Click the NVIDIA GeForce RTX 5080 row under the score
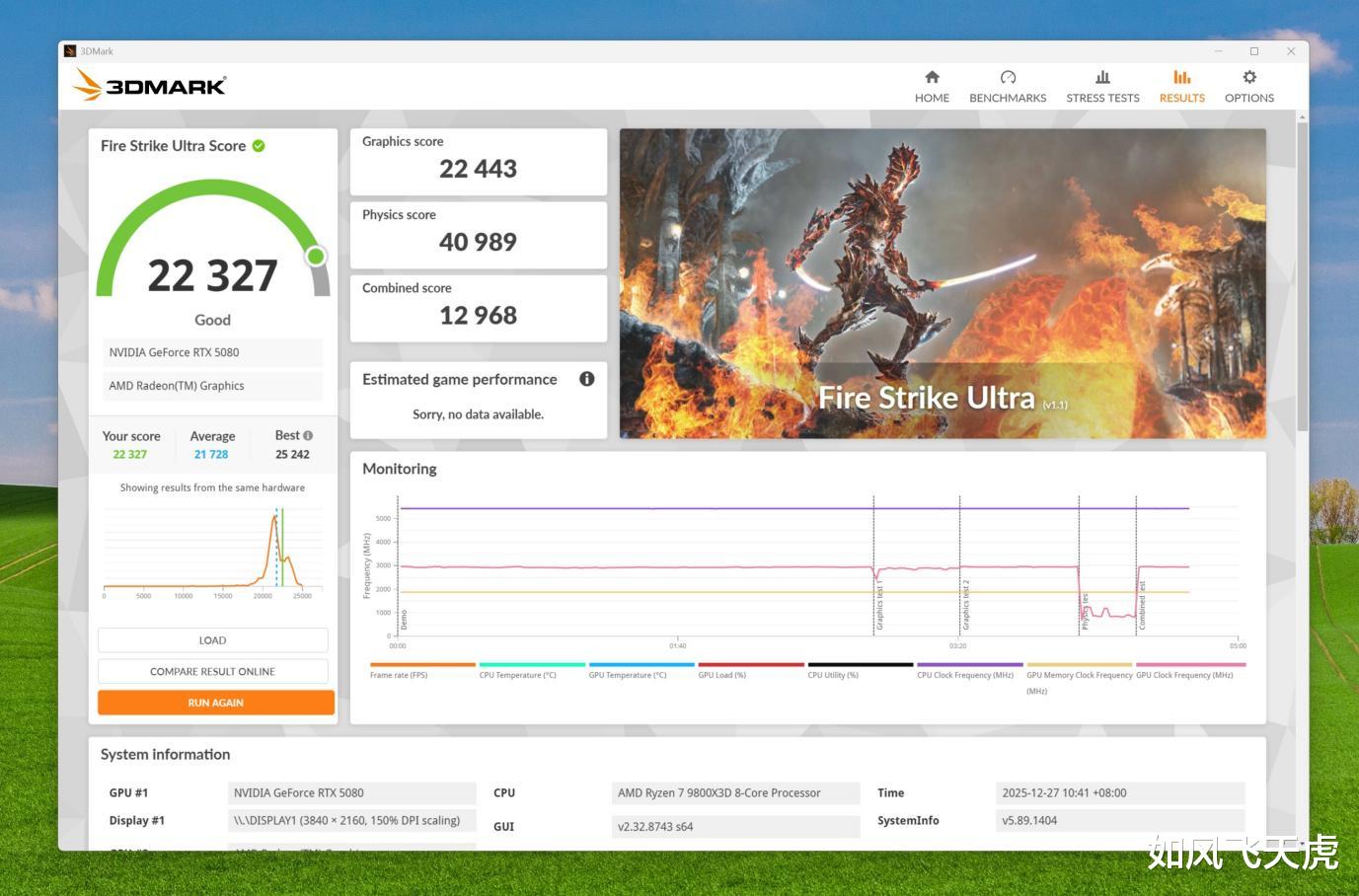1359x896 pixels. click(x=213, y=352)
